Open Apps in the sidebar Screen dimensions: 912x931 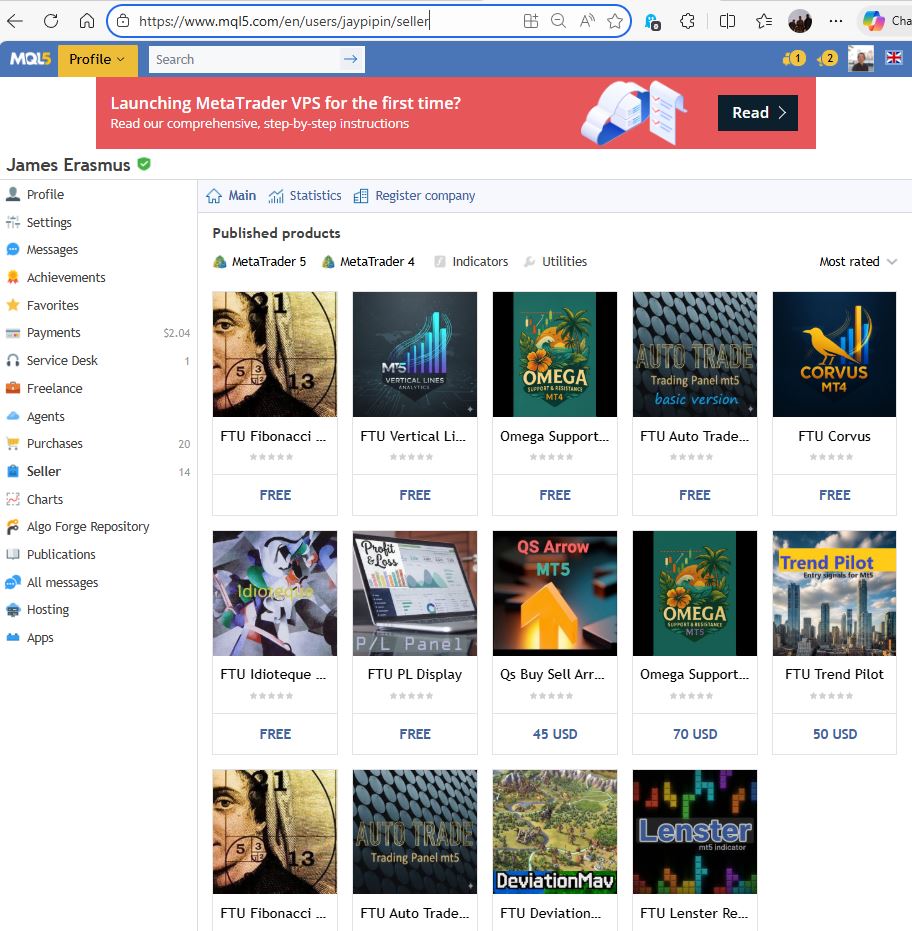point(40,638)
